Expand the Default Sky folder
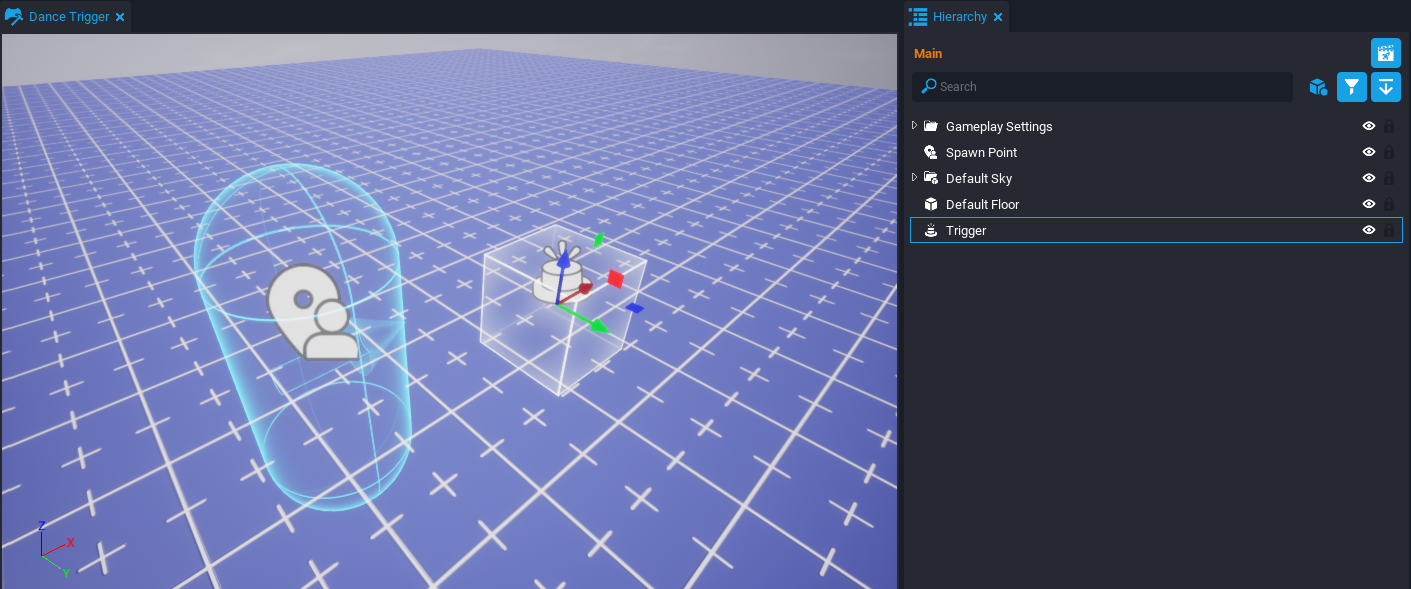This screenshot has width=1411, height=589. click(x=914, y=178)
